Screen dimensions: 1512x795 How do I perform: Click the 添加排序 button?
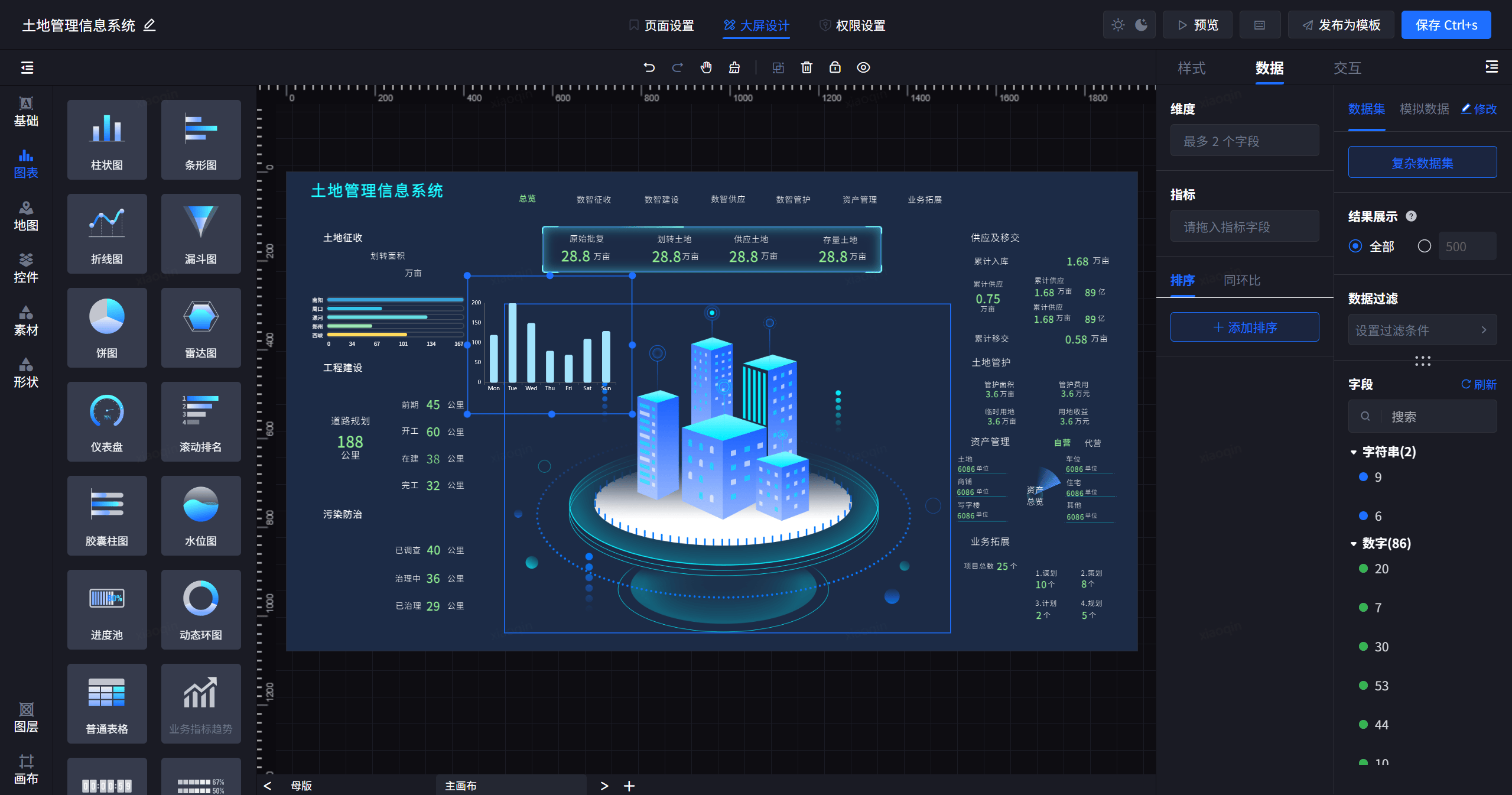click(1244, 327)
